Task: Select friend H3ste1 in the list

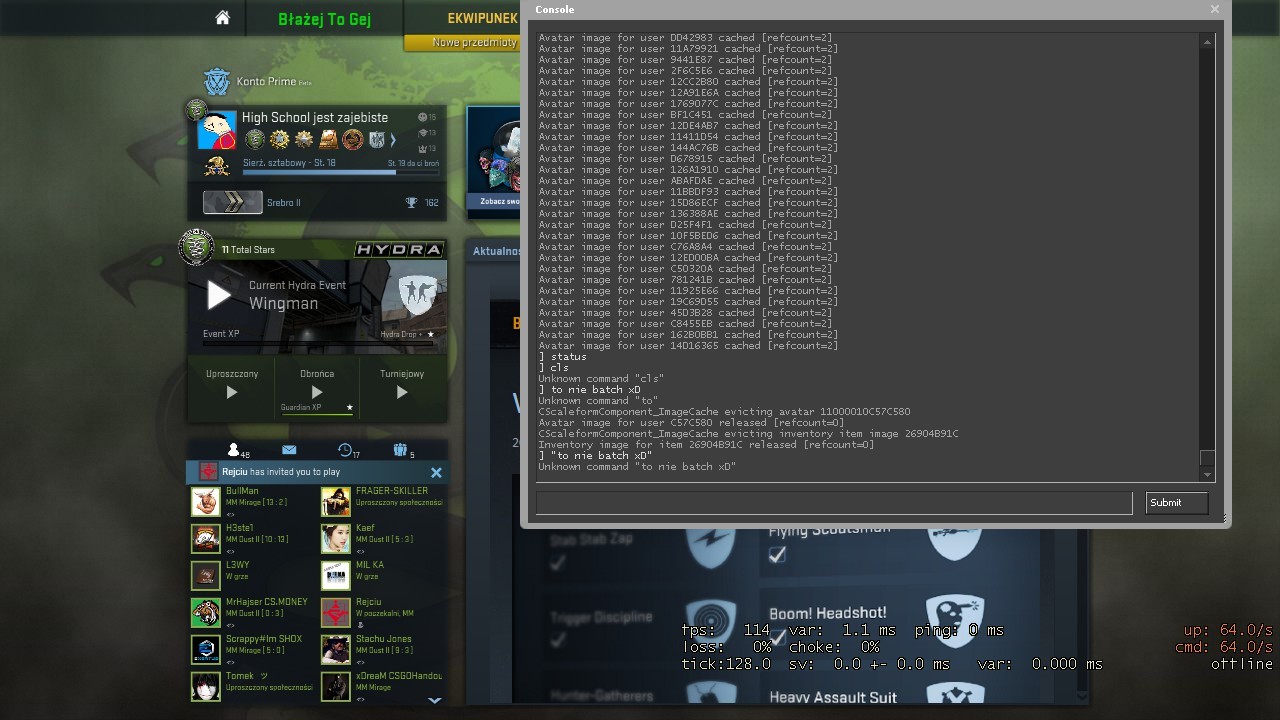Action: pyautogui.click(x=252, y=539)
